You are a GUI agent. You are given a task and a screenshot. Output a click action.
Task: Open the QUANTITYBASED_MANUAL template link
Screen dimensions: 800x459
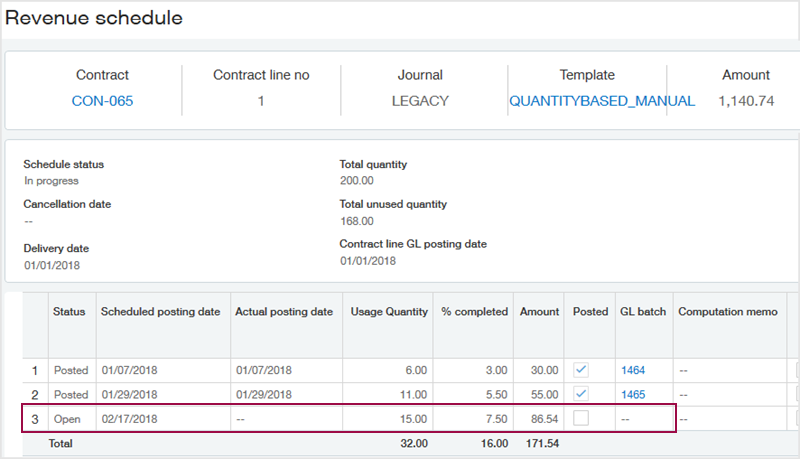(x=601, y=101)
